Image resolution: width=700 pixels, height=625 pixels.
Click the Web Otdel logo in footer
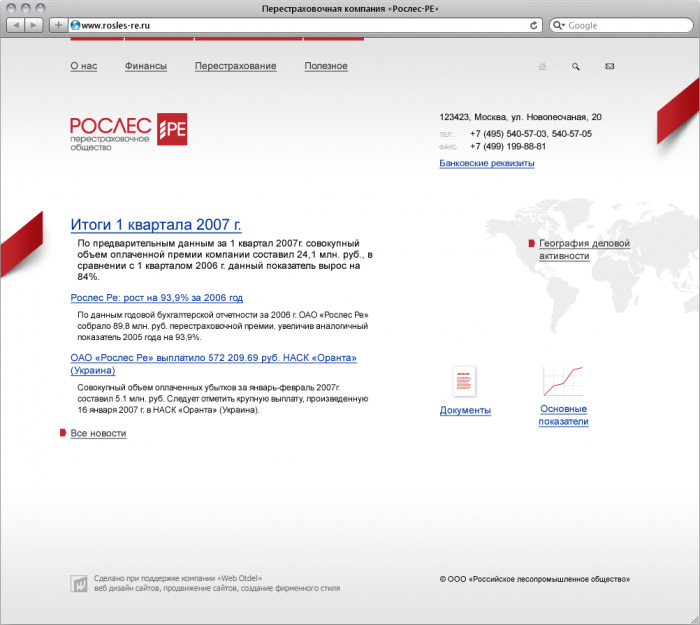click(x=79, y=583)
